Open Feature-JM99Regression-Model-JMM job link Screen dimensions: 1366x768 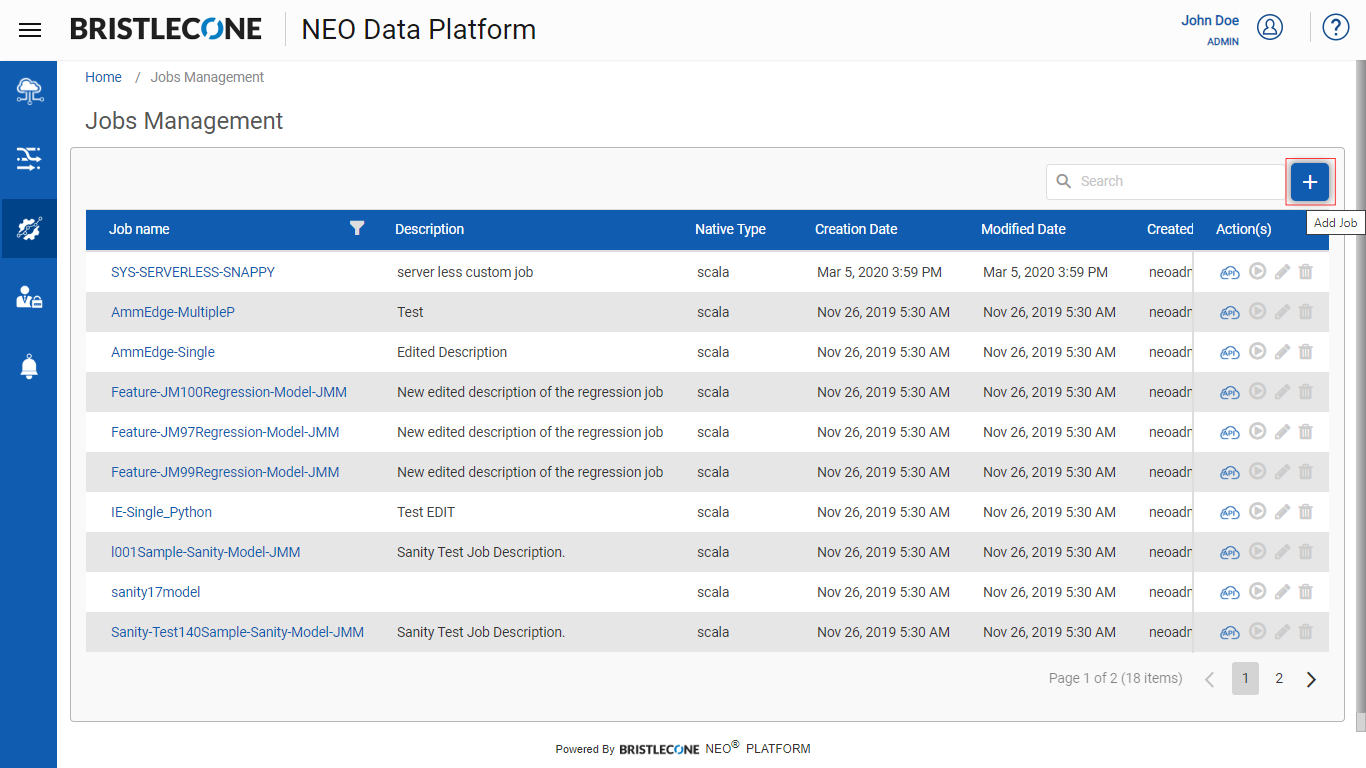pos(225,472)
